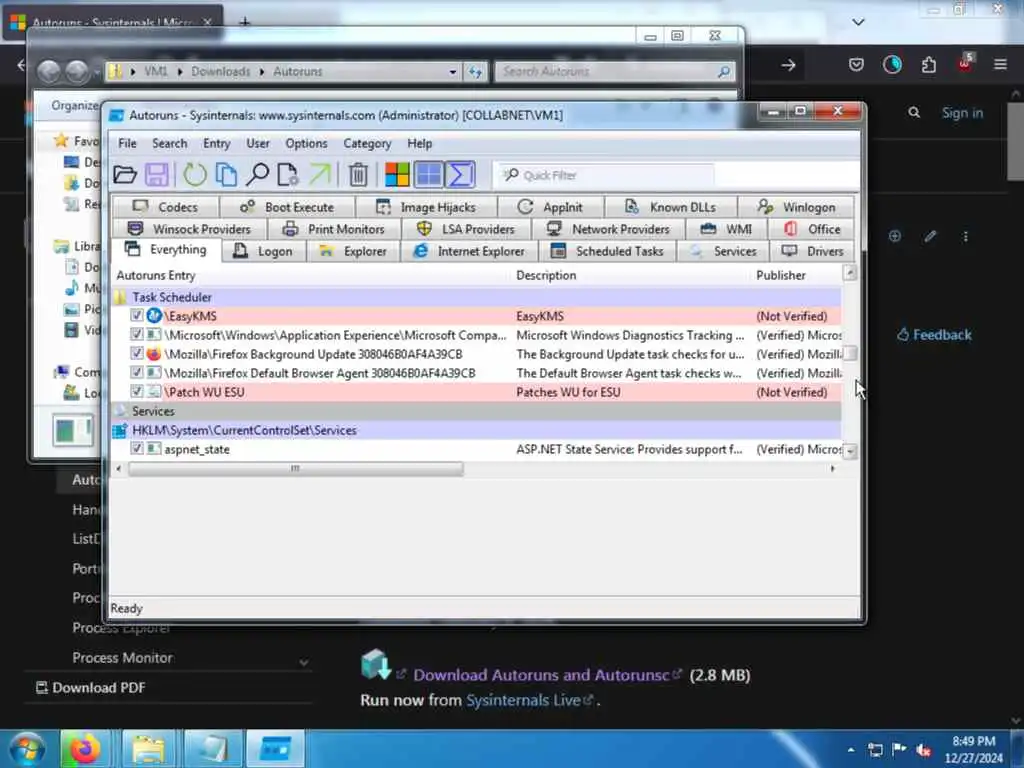The height and width of the screenshot is (768, 1024).
Task: Click the circled plus icon on web page
Action: (x=895, y=236)
